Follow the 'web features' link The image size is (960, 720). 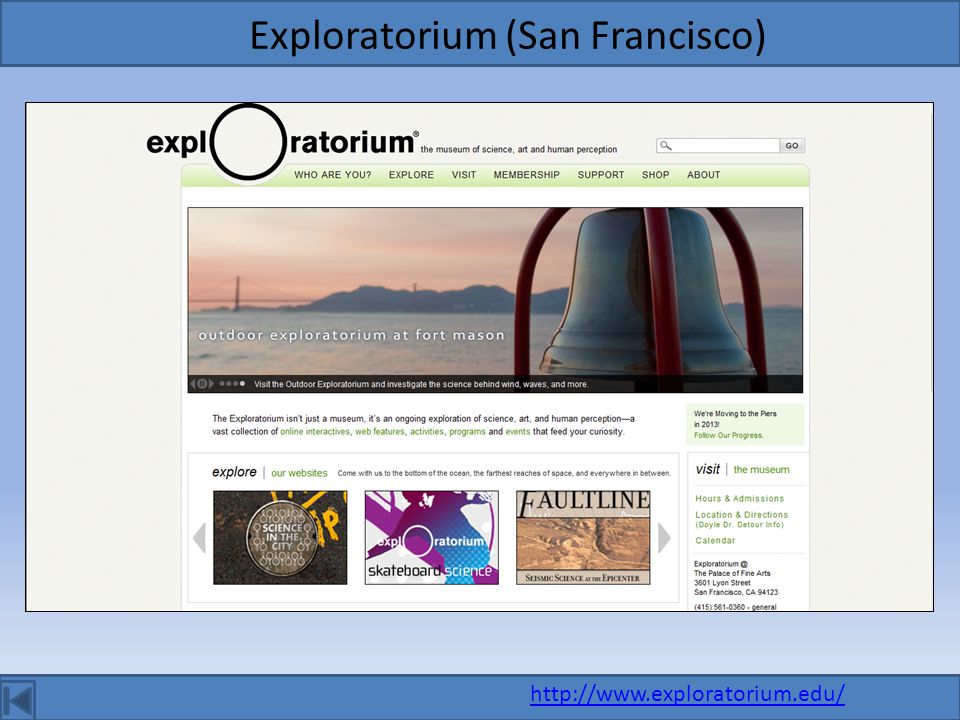[x=380, y=432]
